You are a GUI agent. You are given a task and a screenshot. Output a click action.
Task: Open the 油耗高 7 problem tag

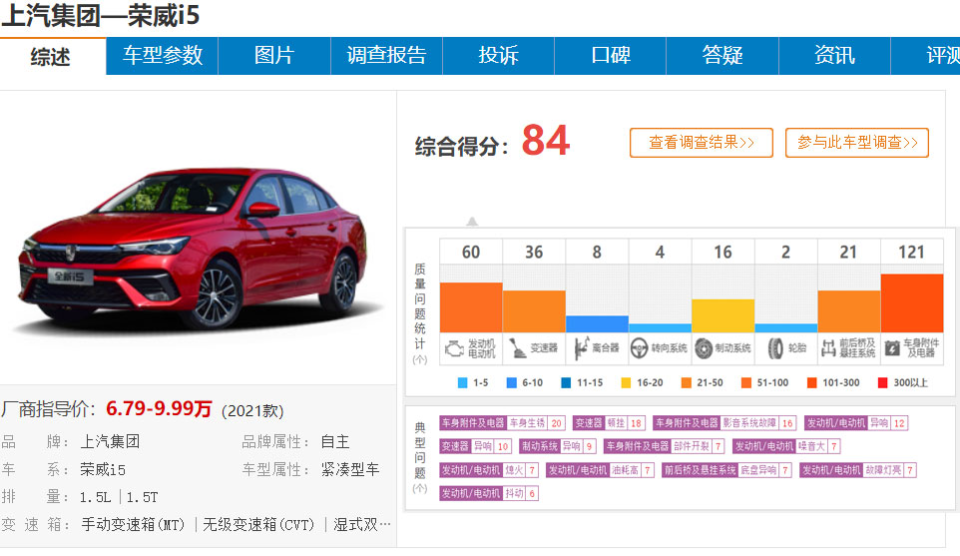coord(600,470)
